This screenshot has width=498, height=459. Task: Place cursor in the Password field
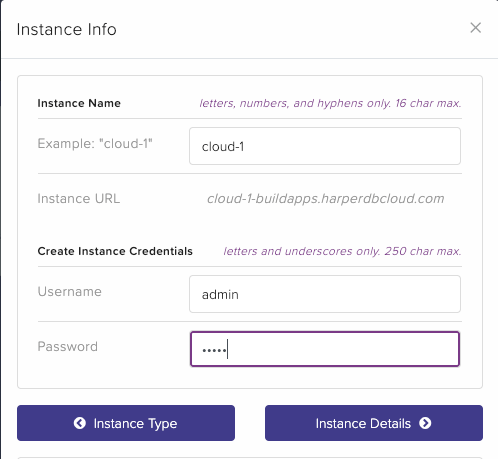pos(325,349)
